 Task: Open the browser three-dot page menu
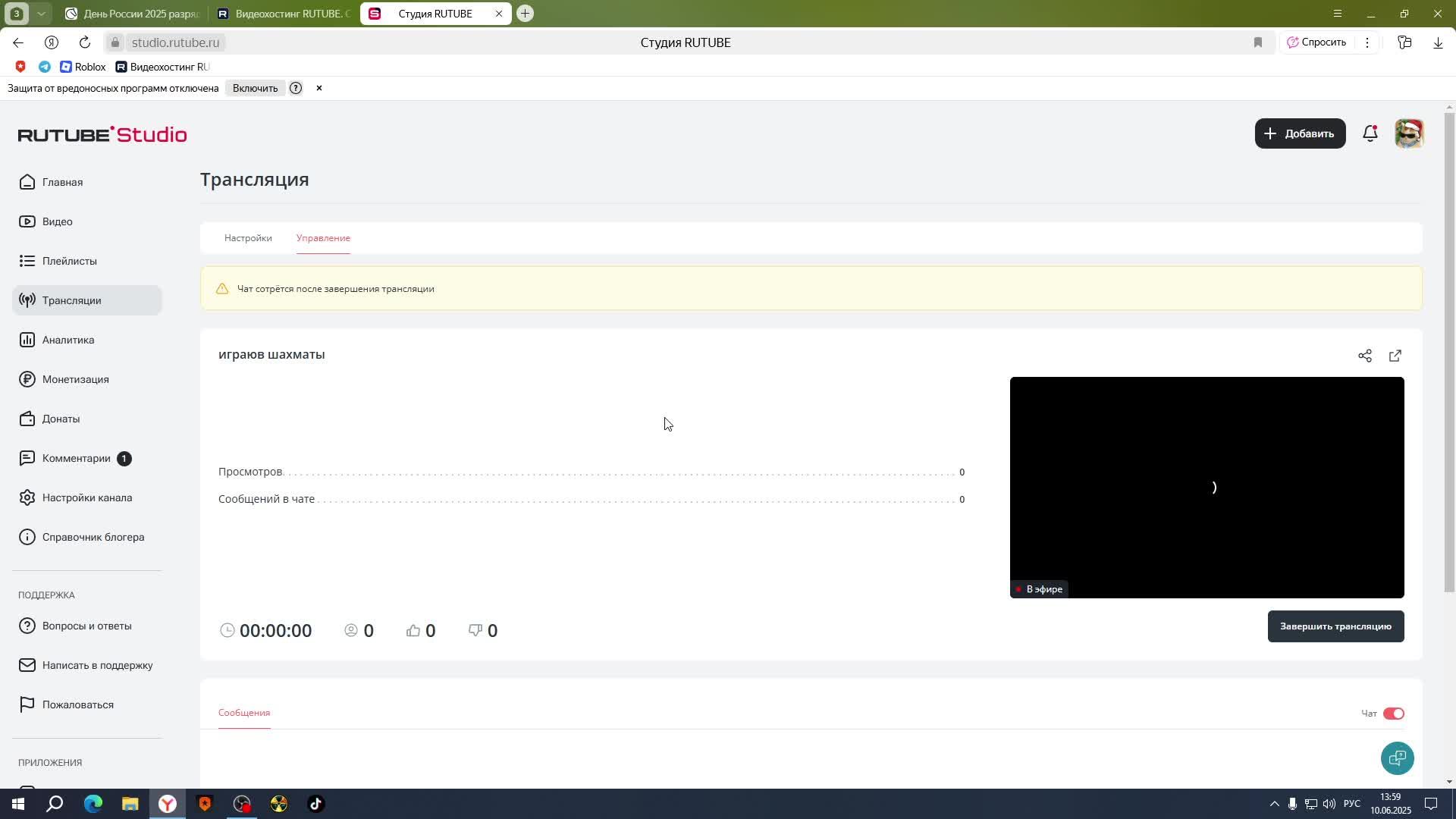coord(1367,42)
